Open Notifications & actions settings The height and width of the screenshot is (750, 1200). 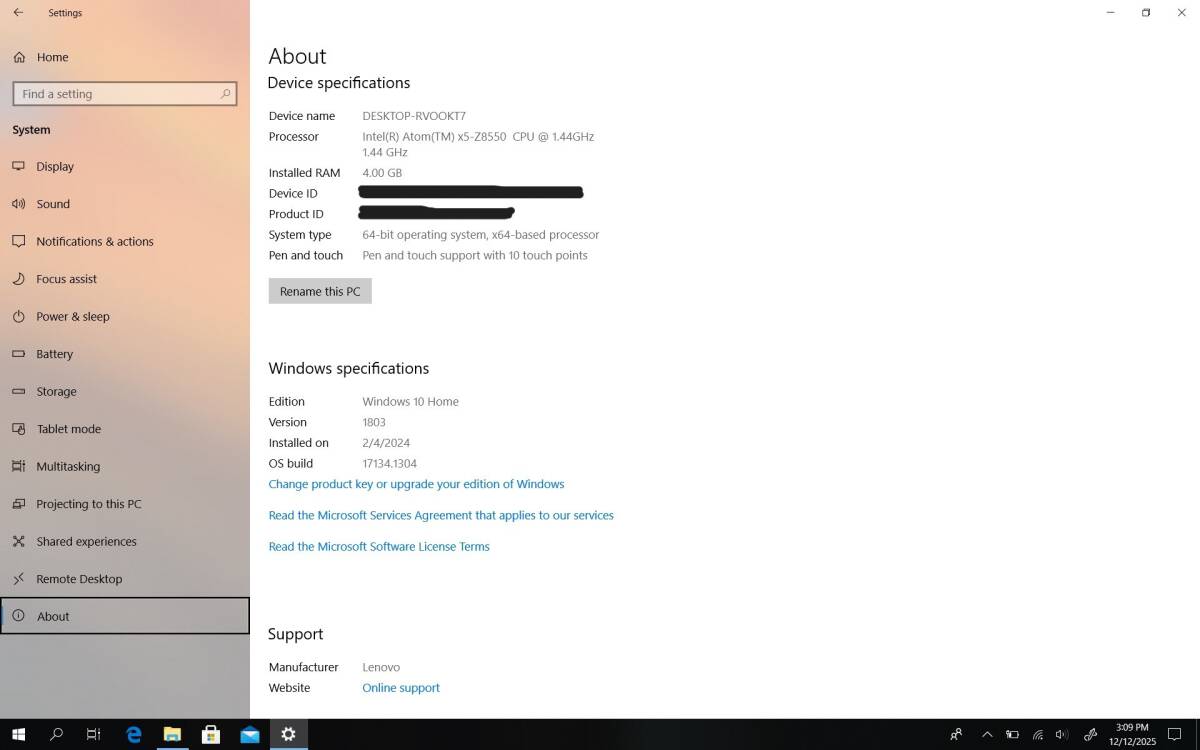[x=94, y=242]
